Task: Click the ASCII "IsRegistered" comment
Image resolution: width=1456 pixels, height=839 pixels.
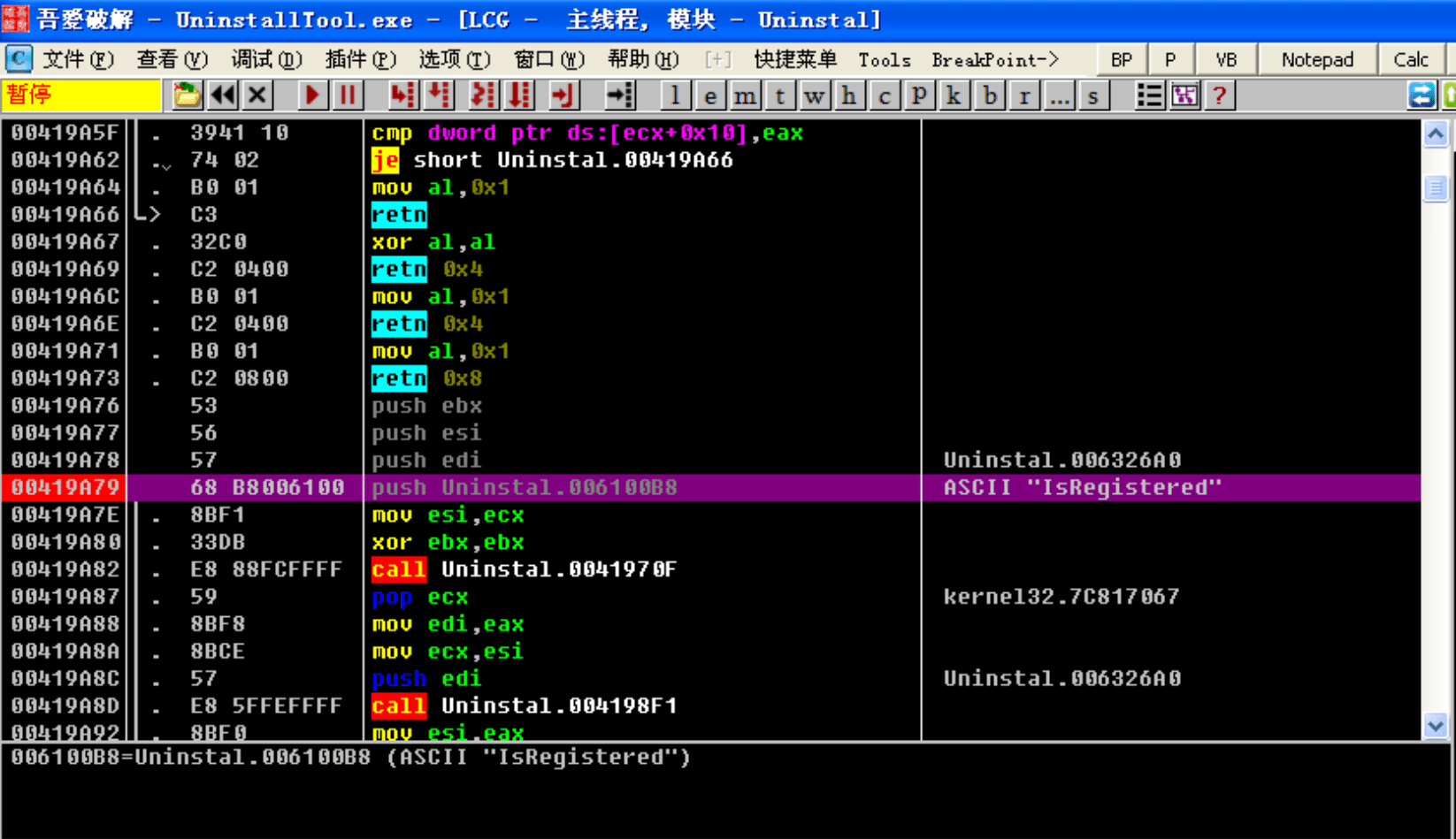Action: [1083, 487]
